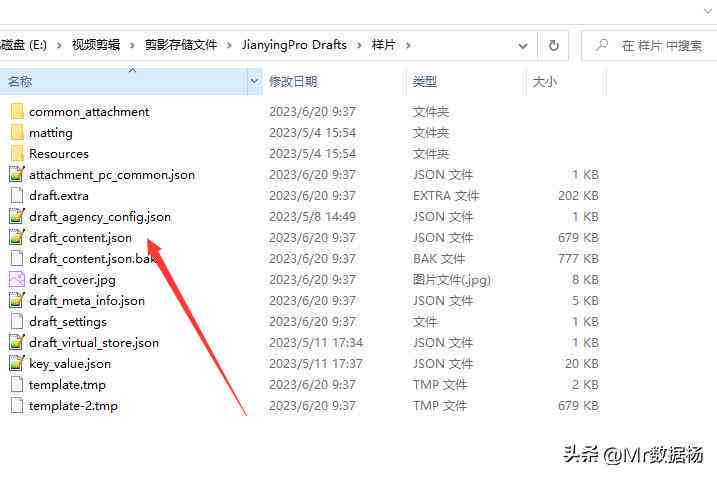Click the date 2023/5/8 14:49
This screenshot has height=477, width=717.
(312, 217)
